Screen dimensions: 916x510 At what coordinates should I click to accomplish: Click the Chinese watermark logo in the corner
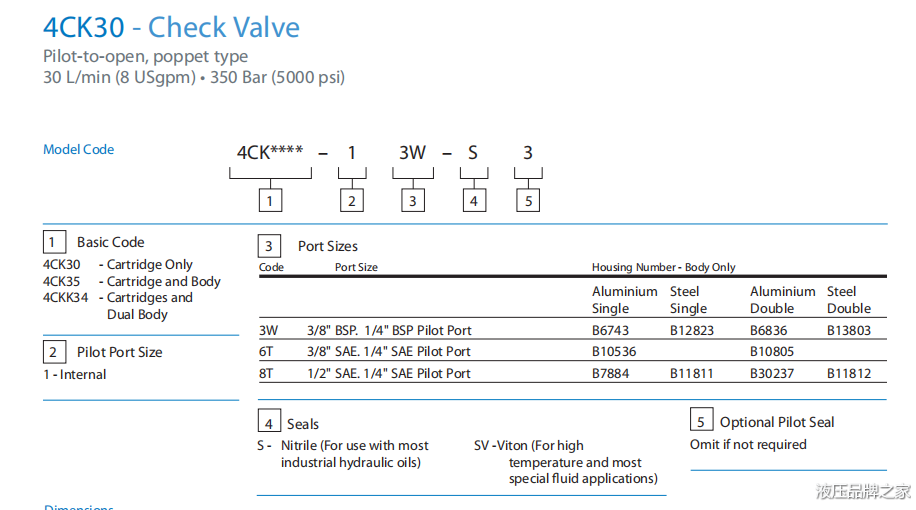[x=862, y=491]
